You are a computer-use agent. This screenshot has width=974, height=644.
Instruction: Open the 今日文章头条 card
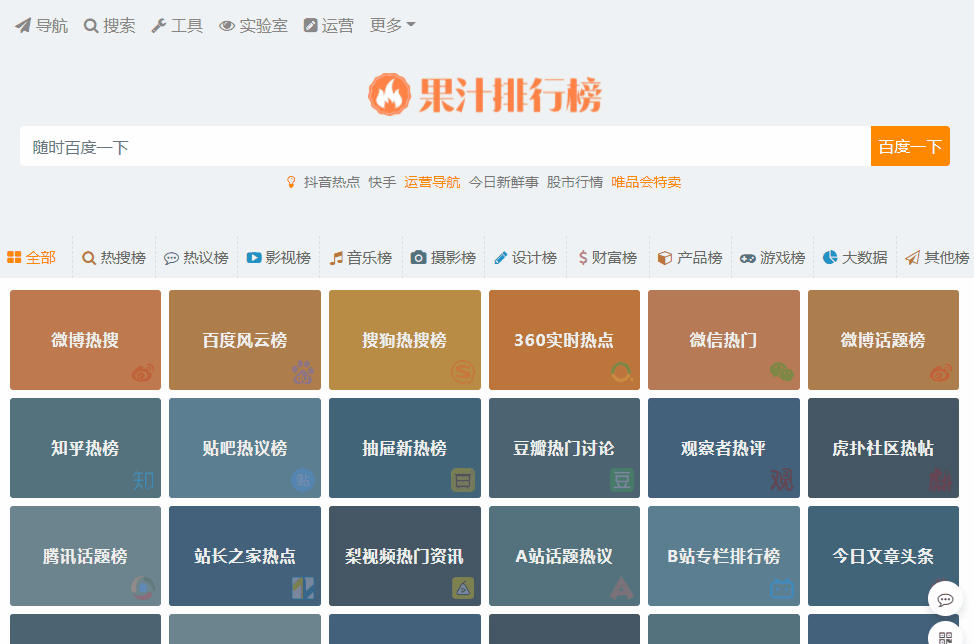(883, 556)
